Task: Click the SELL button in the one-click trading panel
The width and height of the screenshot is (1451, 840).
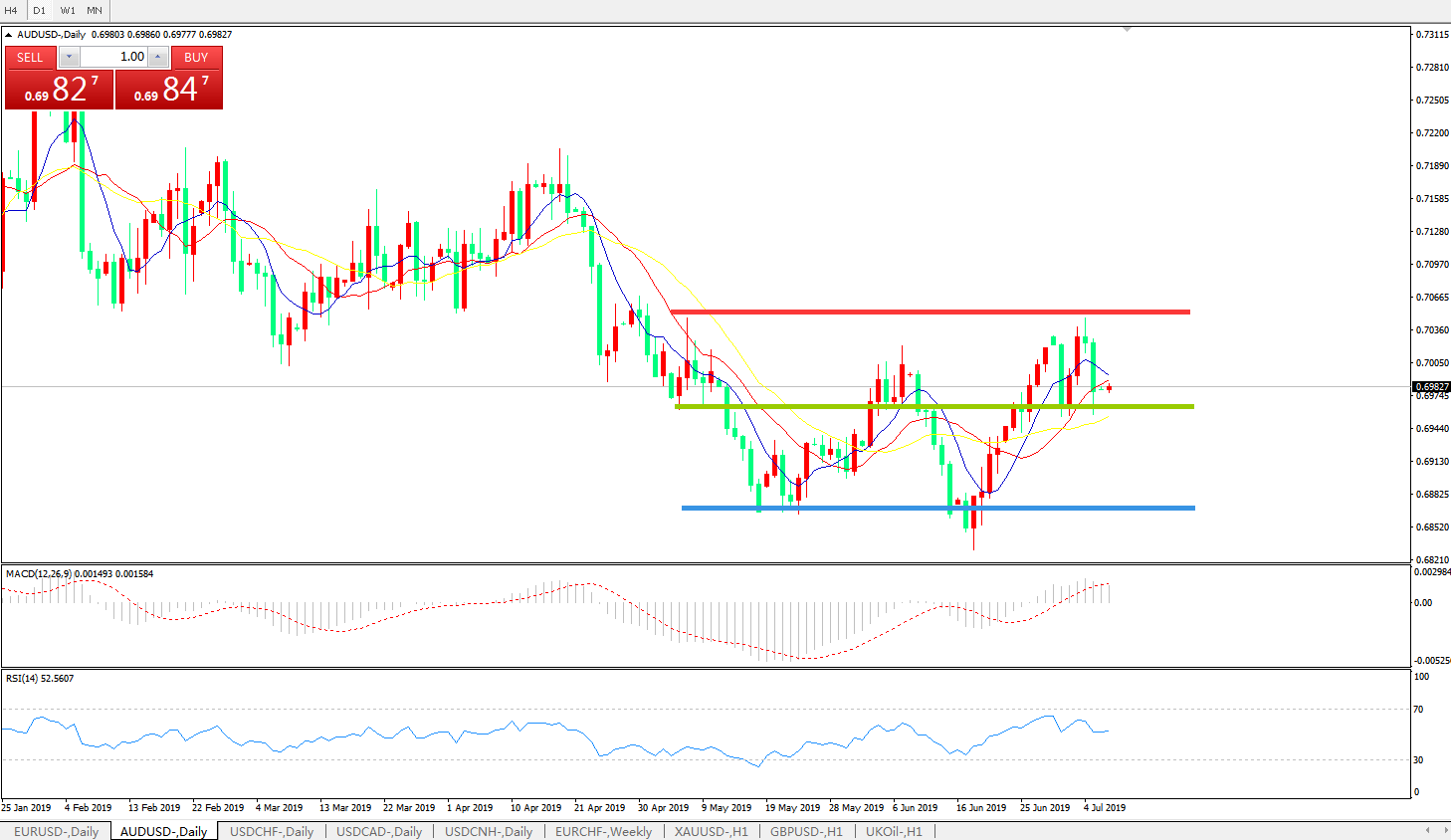Action: (30, 58)
